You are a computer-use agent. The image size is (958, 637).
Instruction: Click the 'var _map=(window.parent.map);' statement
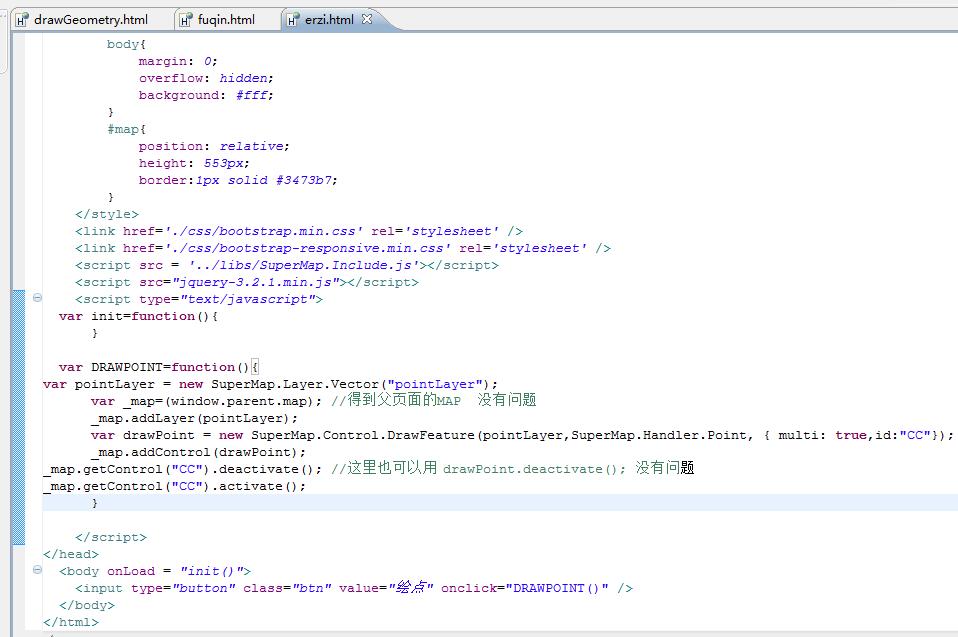[x=206, y=401]
